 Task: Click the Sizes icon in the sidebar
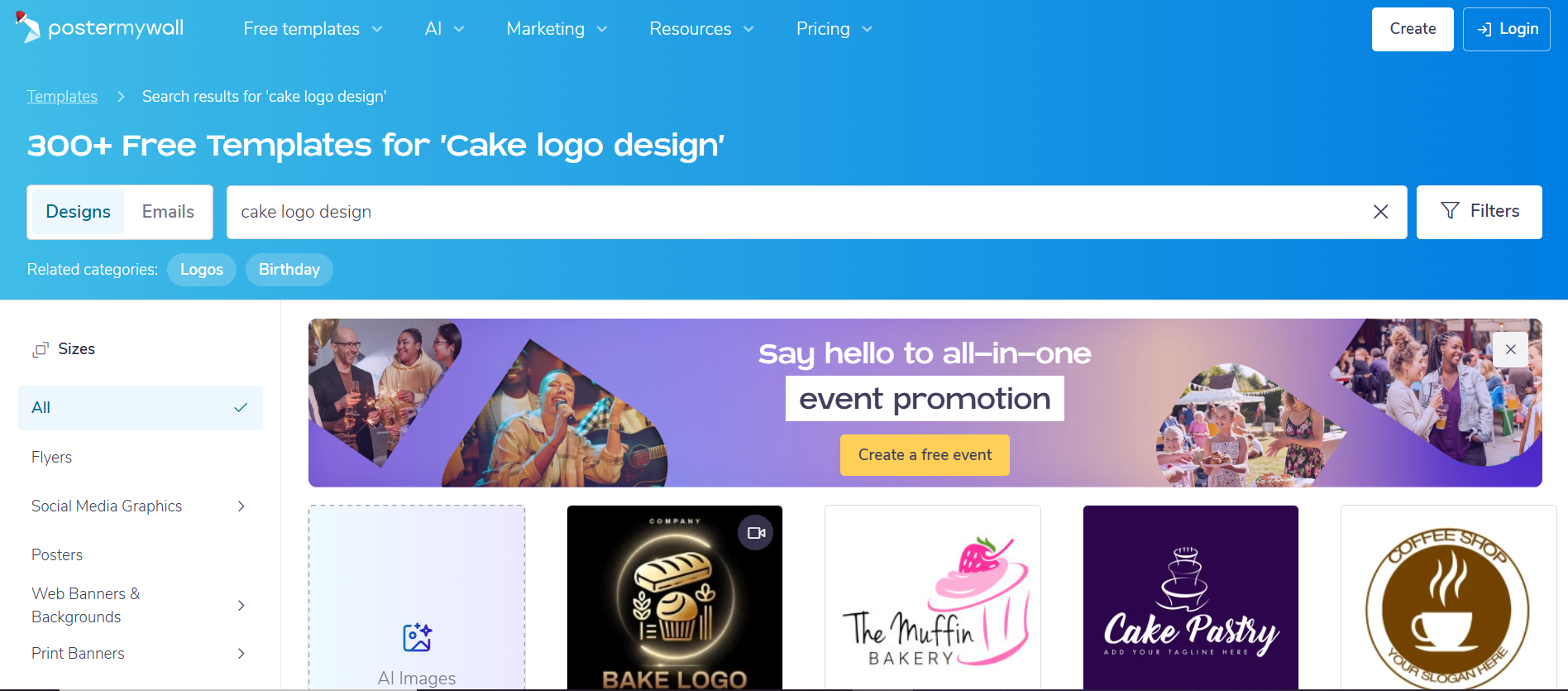coord(41,349)
